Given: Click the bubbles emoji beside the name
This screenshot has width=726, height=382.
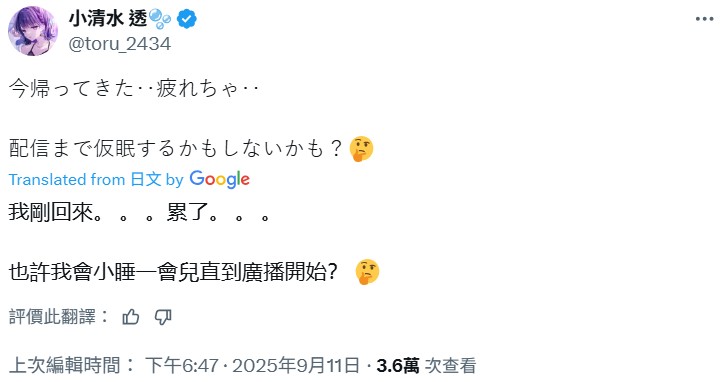Looking at the screenshot, I should (160, 19).
